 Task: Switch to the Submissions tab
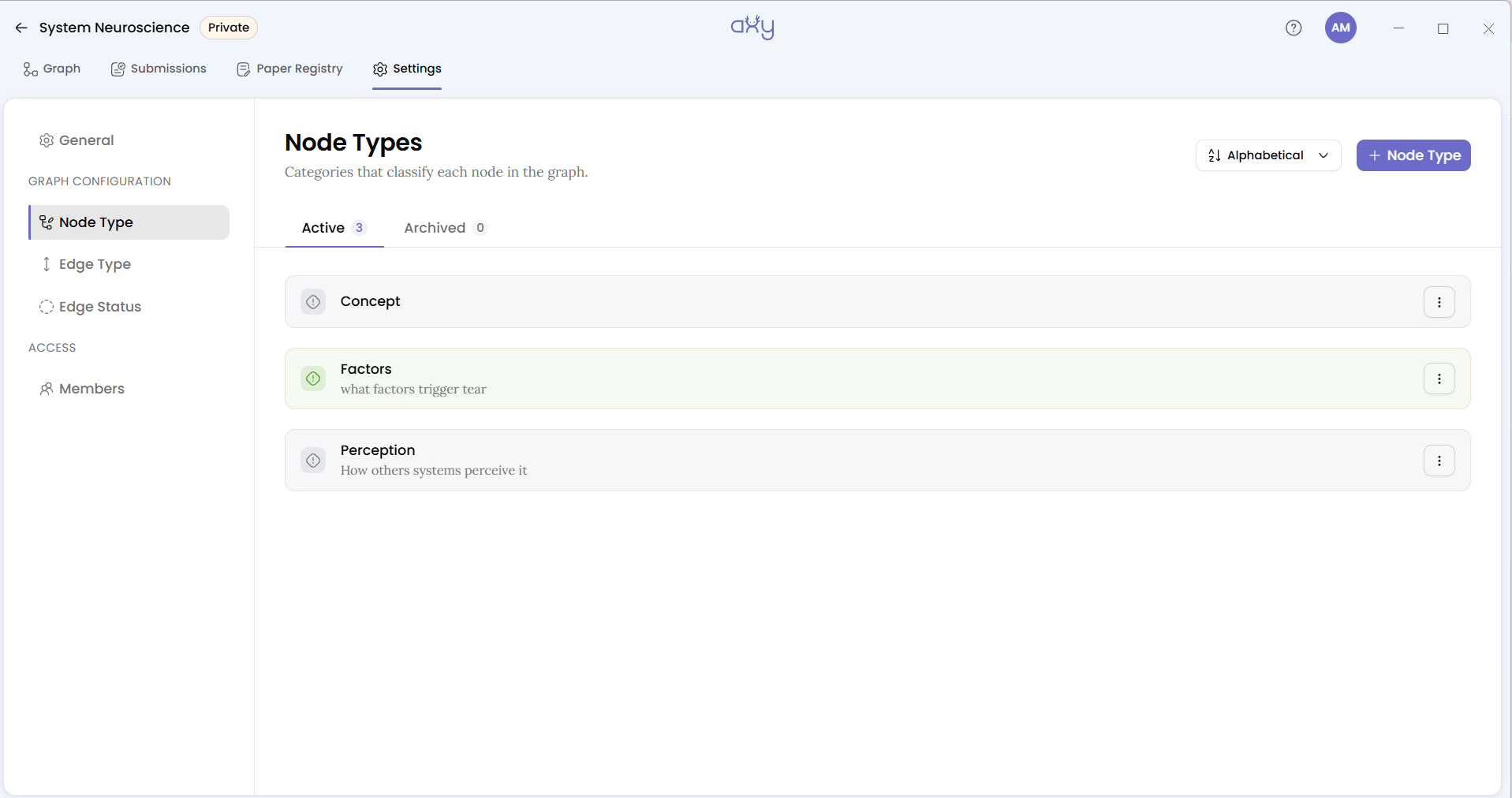tap(159, 69)
